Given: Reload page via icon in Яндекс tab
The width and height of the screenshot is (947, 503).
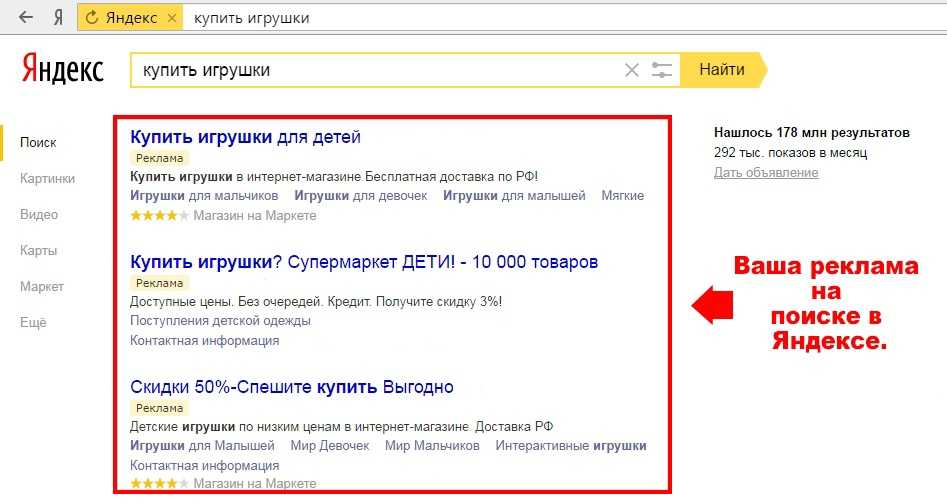Looking at the screenshot, I should tap(92, 18).
